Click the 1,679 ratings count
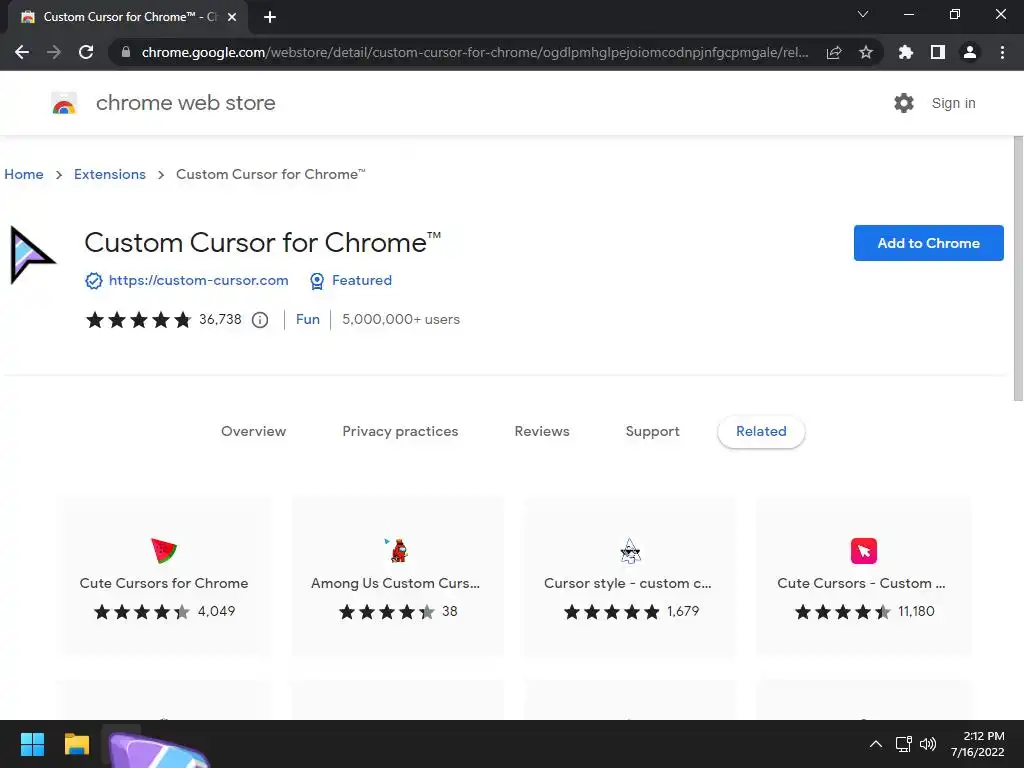This screenshot has height=768, width=1024. pyautogui.click(x=683, y=611)
